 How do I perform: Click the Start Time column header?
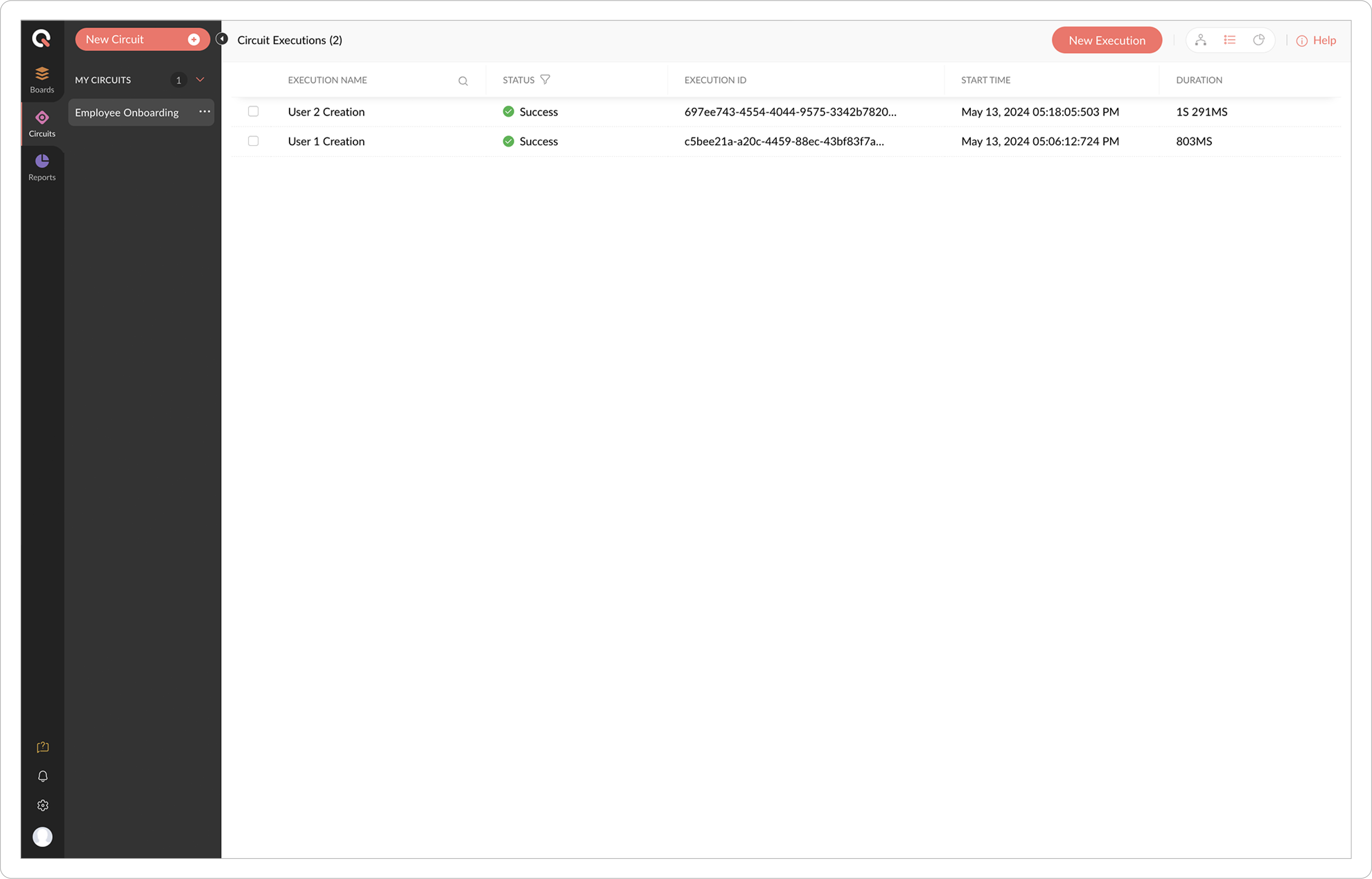pyautogui.click(x=986, y=80)
